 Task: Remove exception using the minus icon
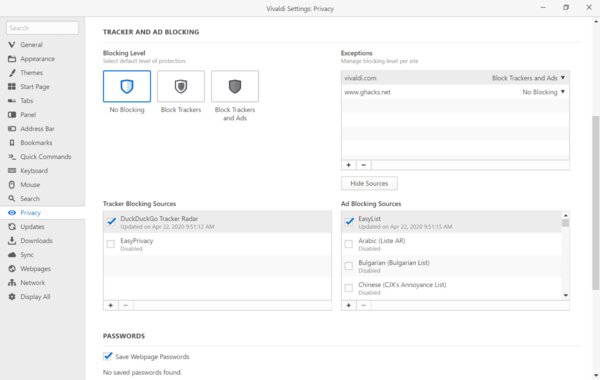click(x=364, y=165)
